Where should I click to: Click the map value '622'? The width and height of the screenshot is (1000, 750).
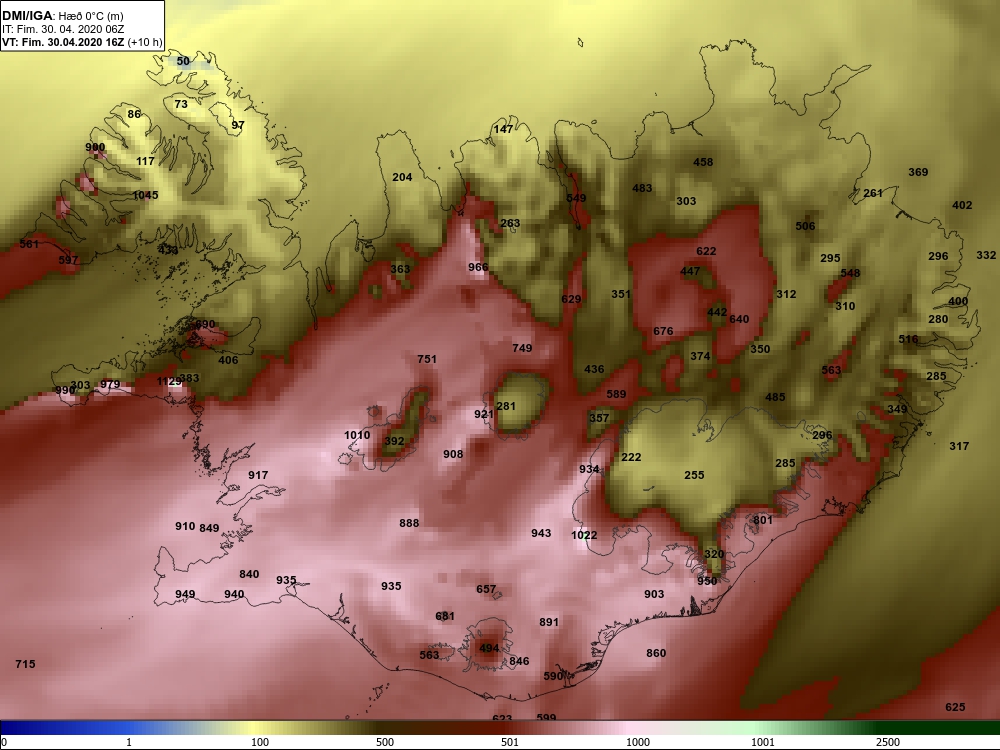coord(706,251)
